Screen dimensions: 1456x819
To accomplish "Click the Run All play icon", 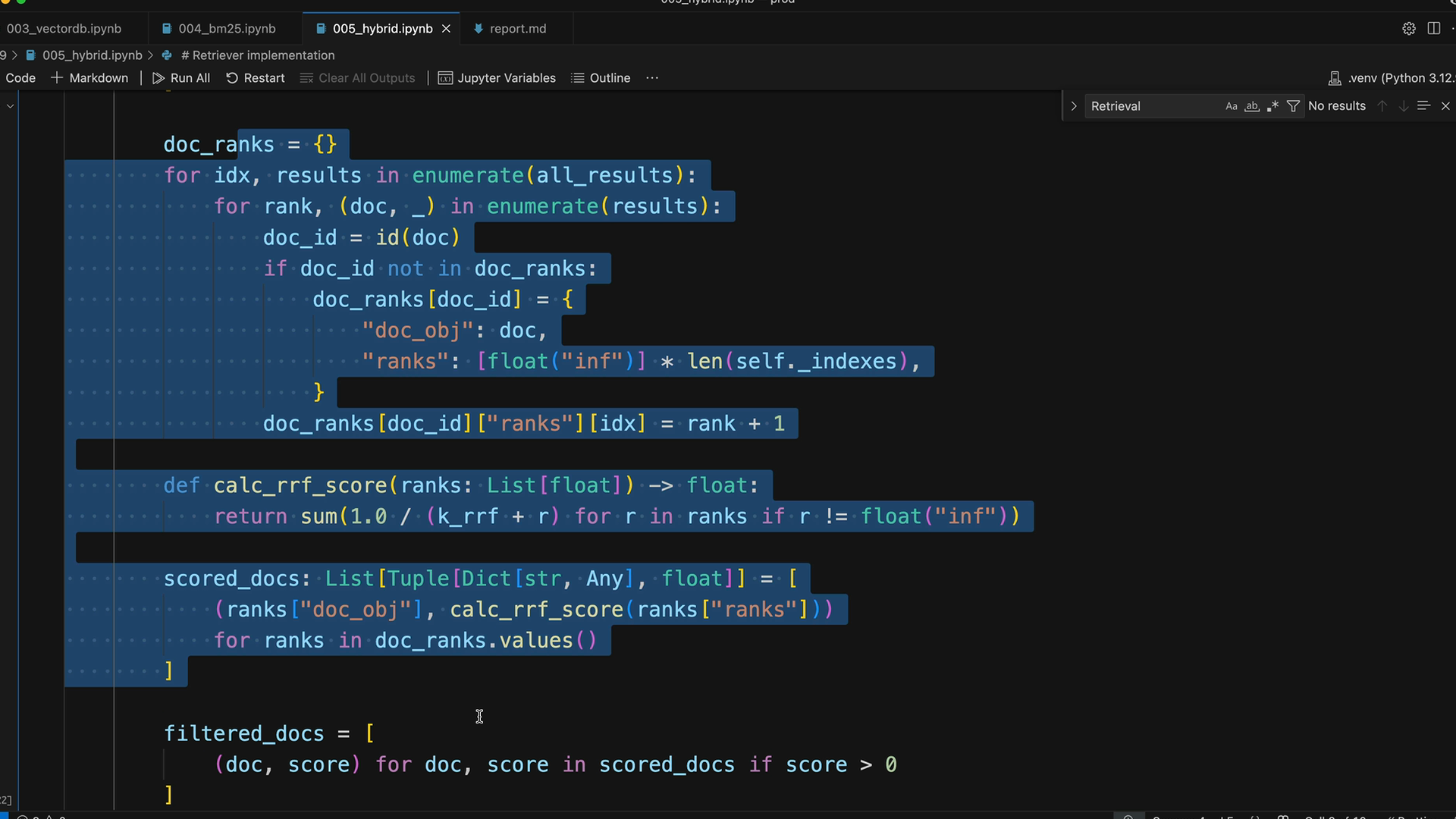I will [158, 78].
